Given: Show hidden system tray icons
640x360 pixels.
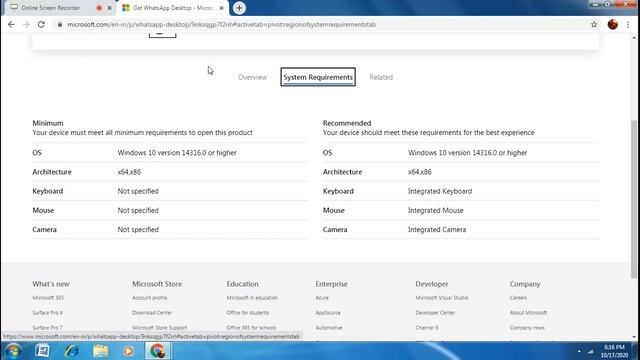Looking at the screenshot, I should tap(579, 351).
